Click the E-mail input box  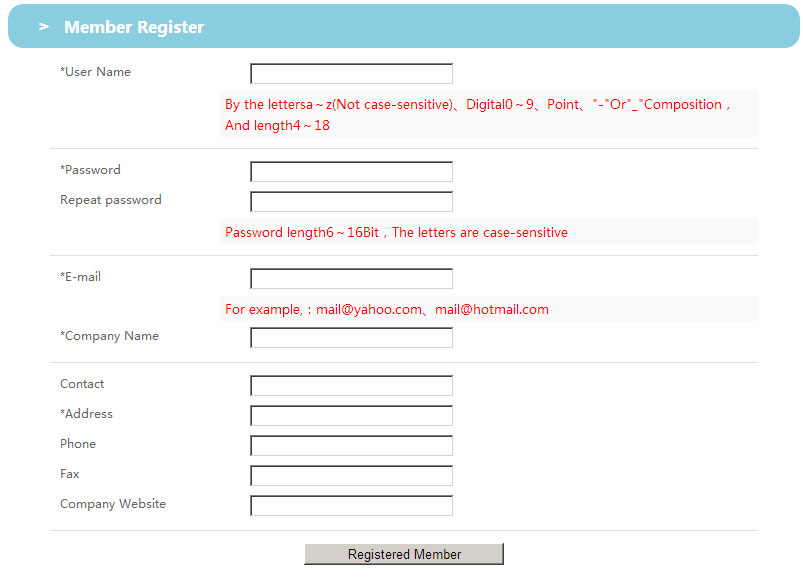(x=351, y=279)
